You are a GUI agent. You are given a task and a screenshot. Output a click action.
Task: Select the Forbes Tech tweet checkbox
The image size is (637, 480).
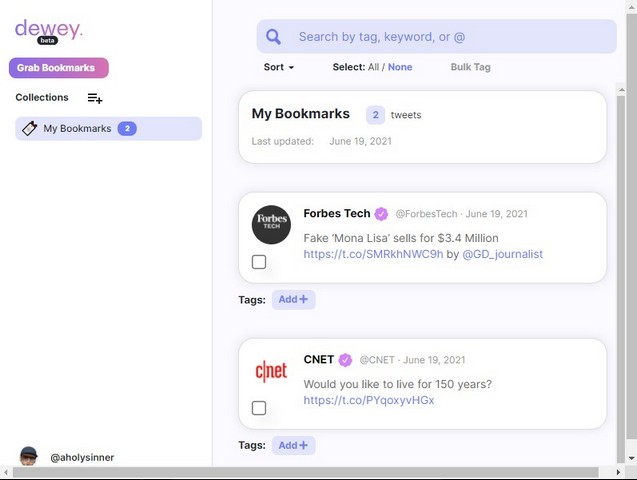(259, 262)
